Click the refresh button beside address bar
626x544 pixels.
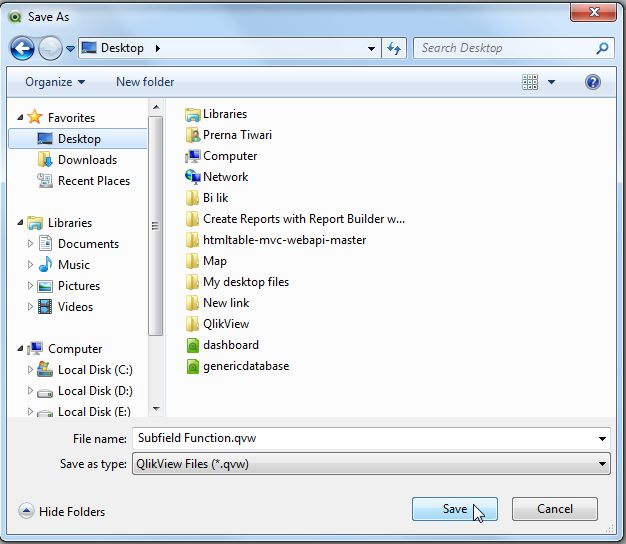point(394,48)
